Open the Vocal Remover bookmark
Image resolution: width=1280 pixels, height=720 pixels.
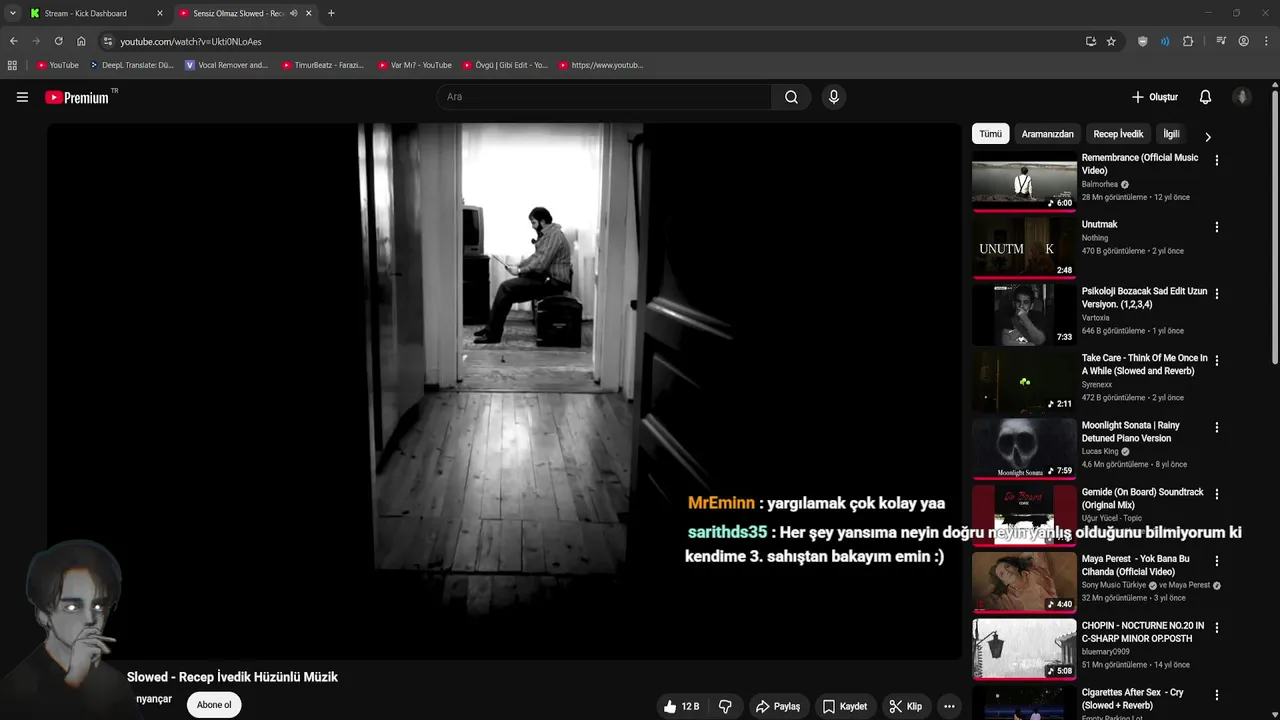[x=227, y=65]
